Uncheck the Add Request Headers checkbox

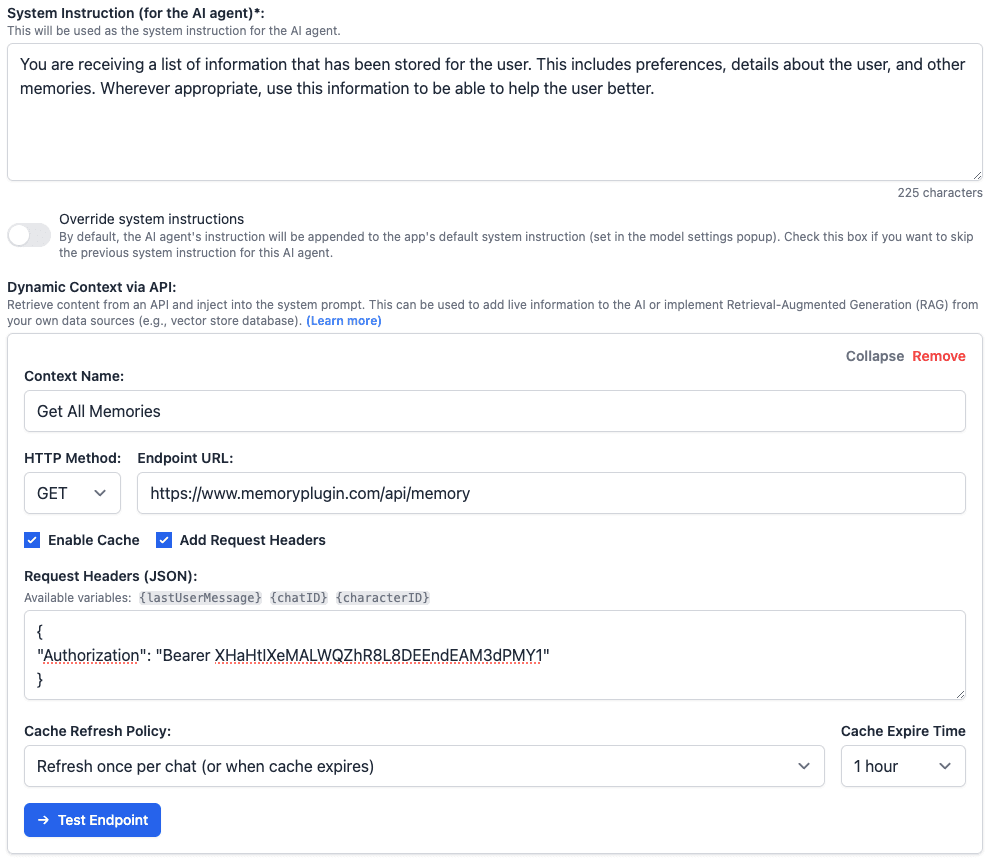(164, 540)
